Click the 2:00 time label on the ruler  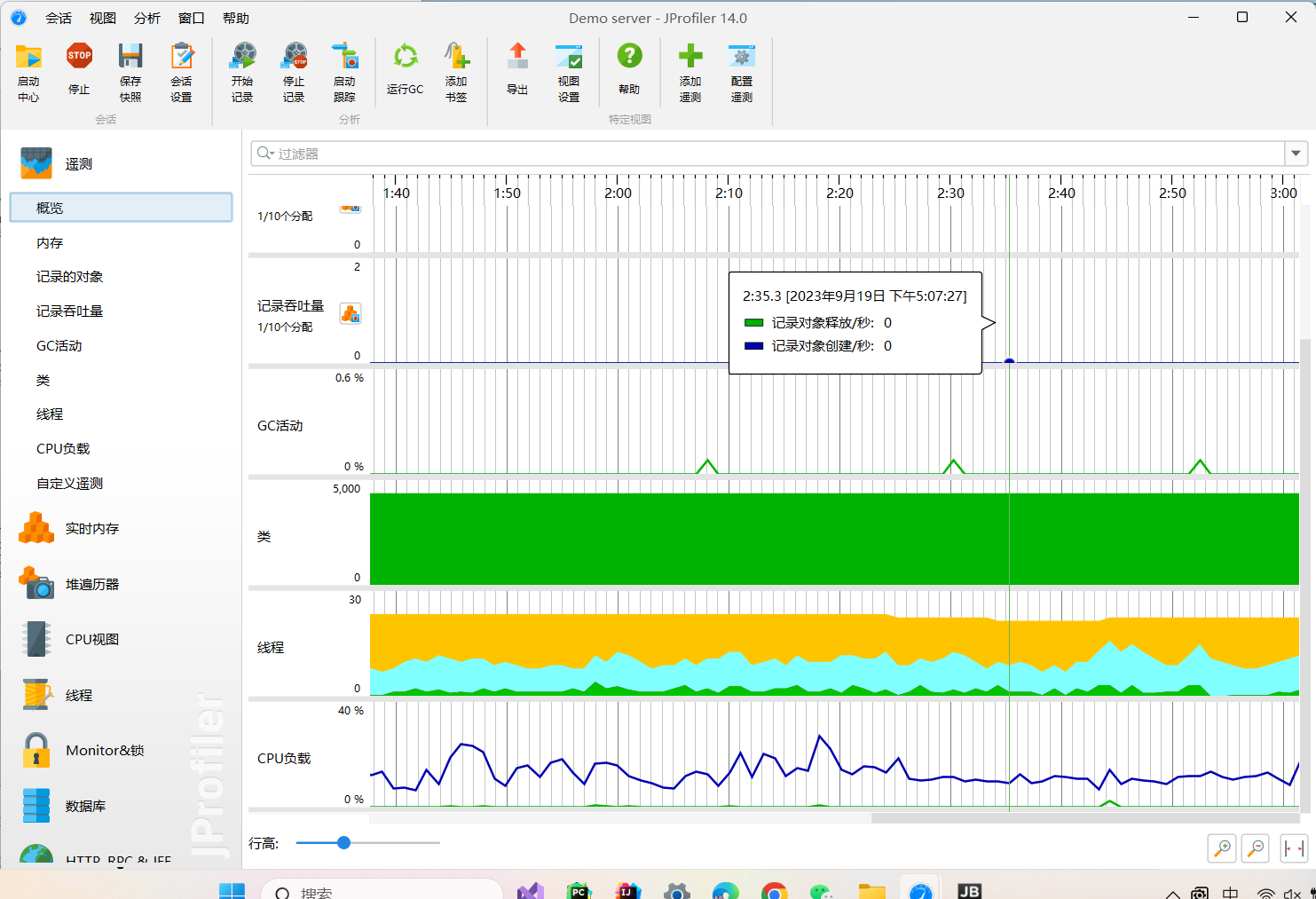point(618,193)
